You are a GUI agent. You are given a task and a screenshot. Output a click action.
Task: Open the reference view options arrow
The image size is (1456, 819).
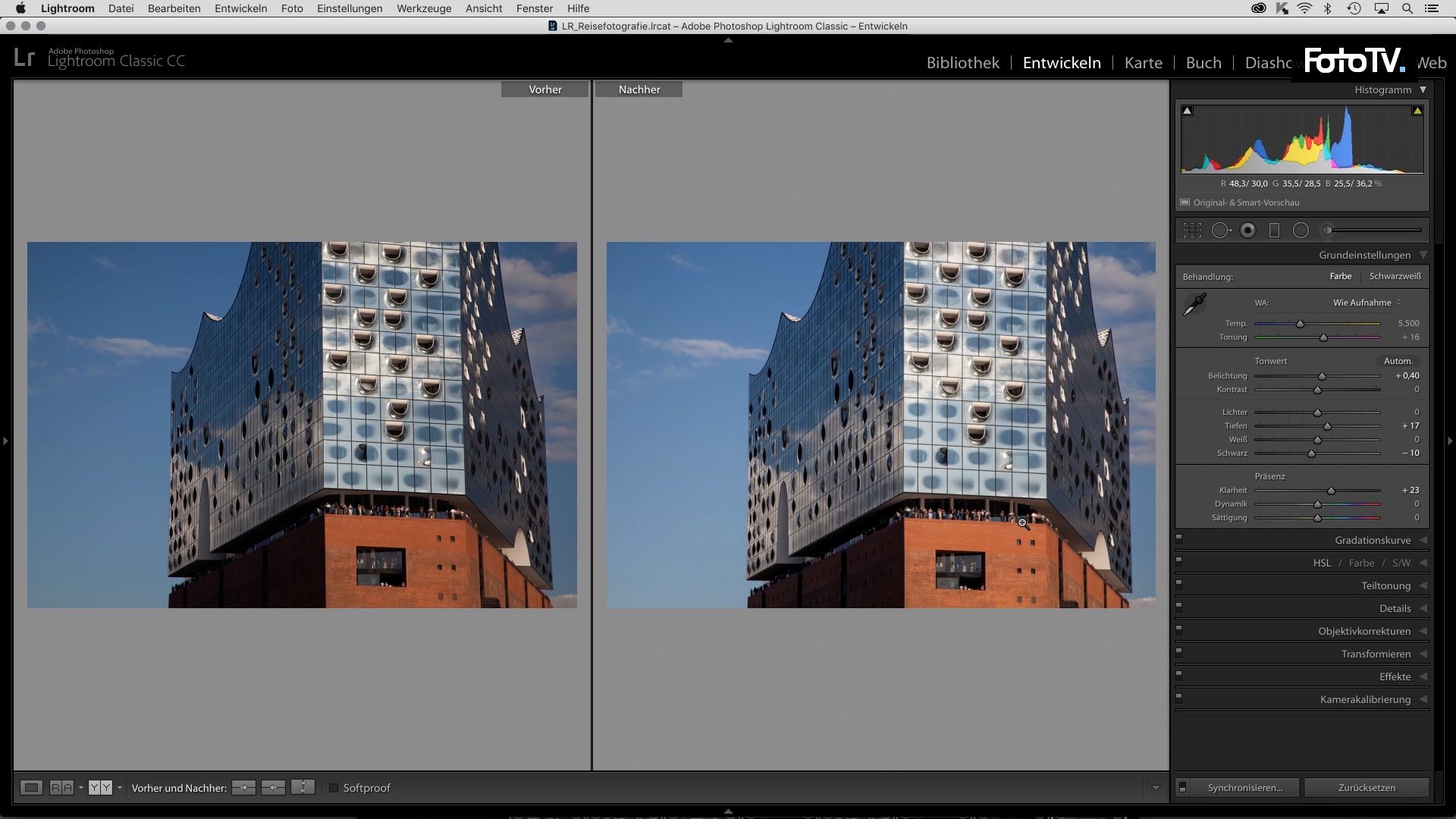click(x=80, y=788)
